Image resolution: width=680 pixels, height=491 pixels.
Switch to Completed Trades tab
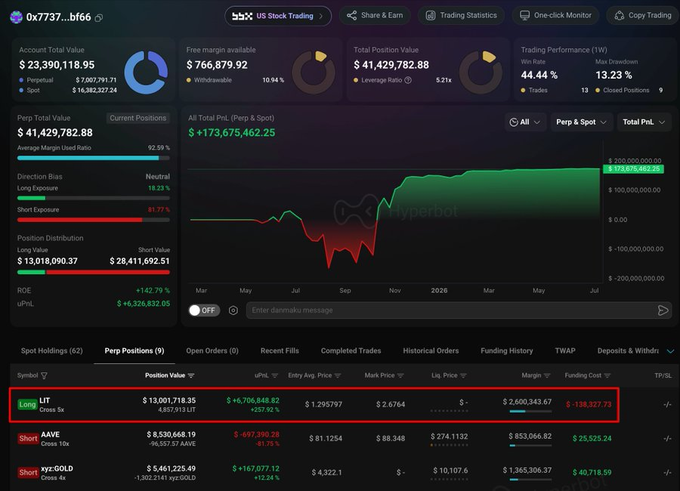point(351,350)
